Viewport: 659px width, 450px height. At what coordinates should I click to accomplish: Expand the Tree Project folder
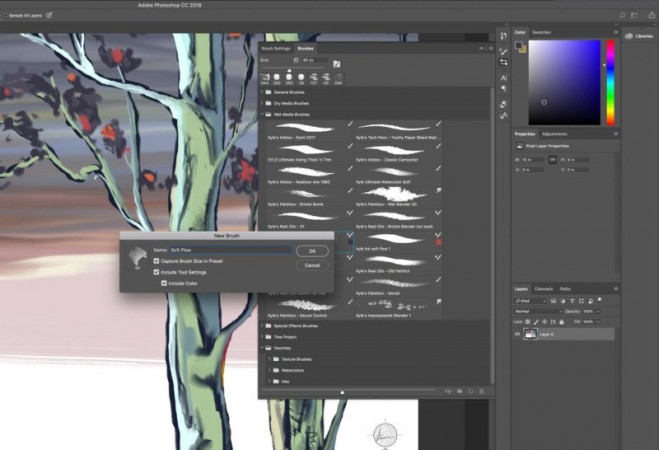262,337
